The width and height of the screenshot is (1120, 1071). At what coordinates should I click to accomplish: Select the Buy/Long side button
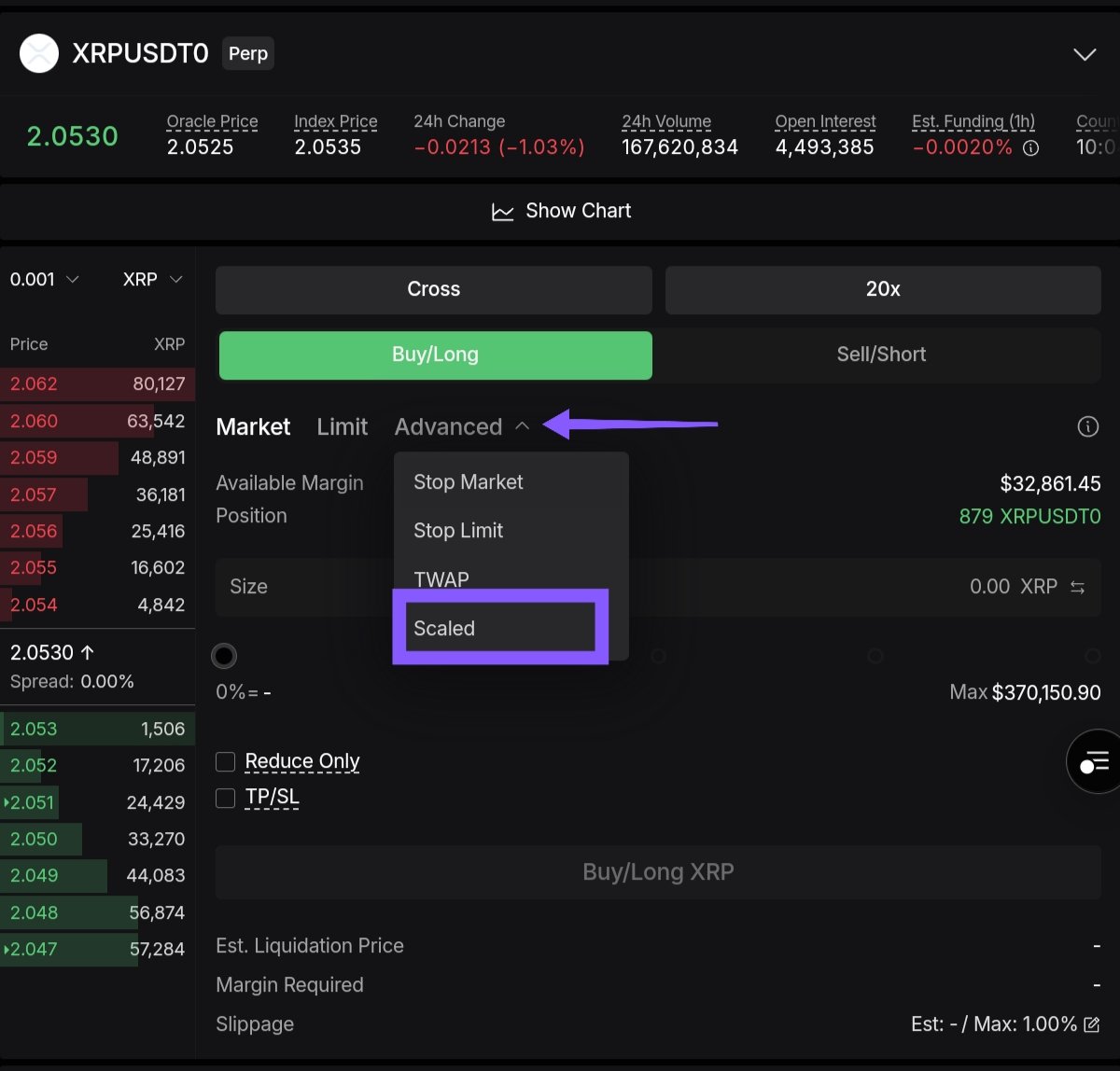(x=436, y=355)
